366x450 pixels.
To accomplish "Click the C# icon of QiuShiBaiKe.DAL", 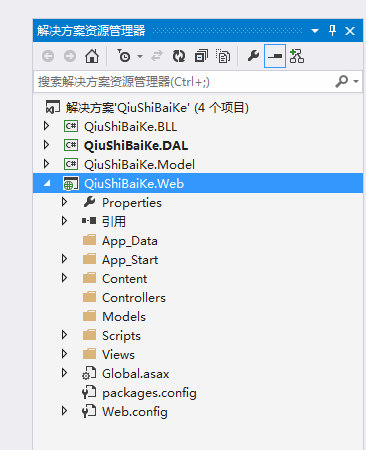I will (71, 145).
